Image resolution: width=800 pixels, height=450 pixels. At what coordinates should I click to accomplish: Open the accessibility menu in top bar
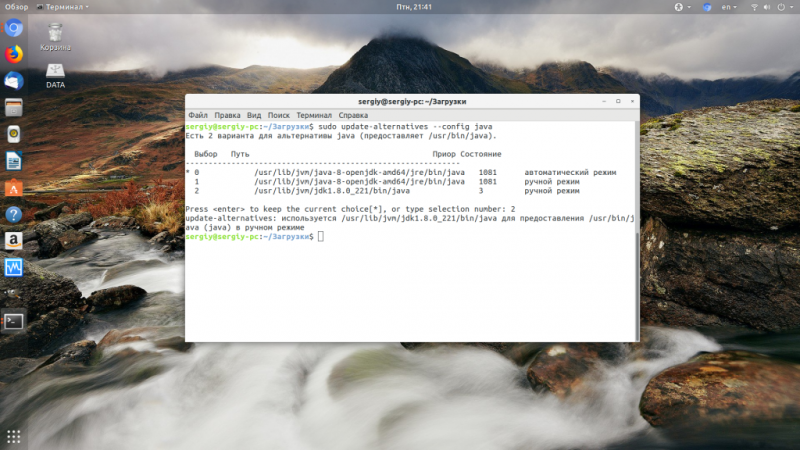[682, 7]
